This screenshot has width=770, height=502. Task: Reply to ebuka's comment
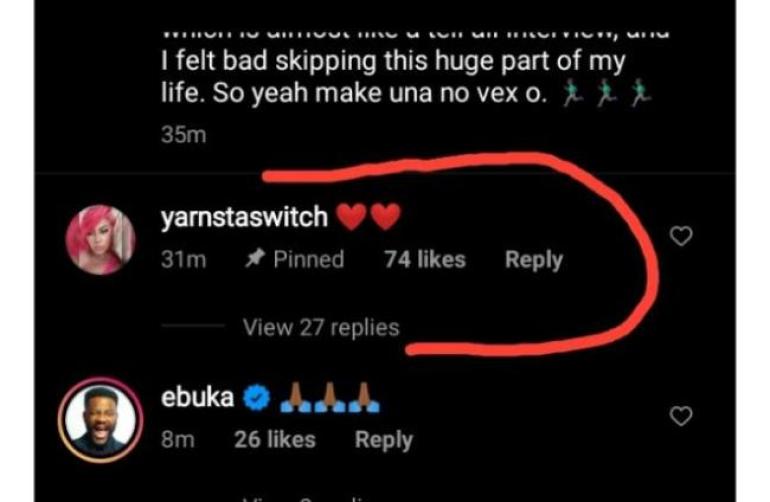click(383, 439)
